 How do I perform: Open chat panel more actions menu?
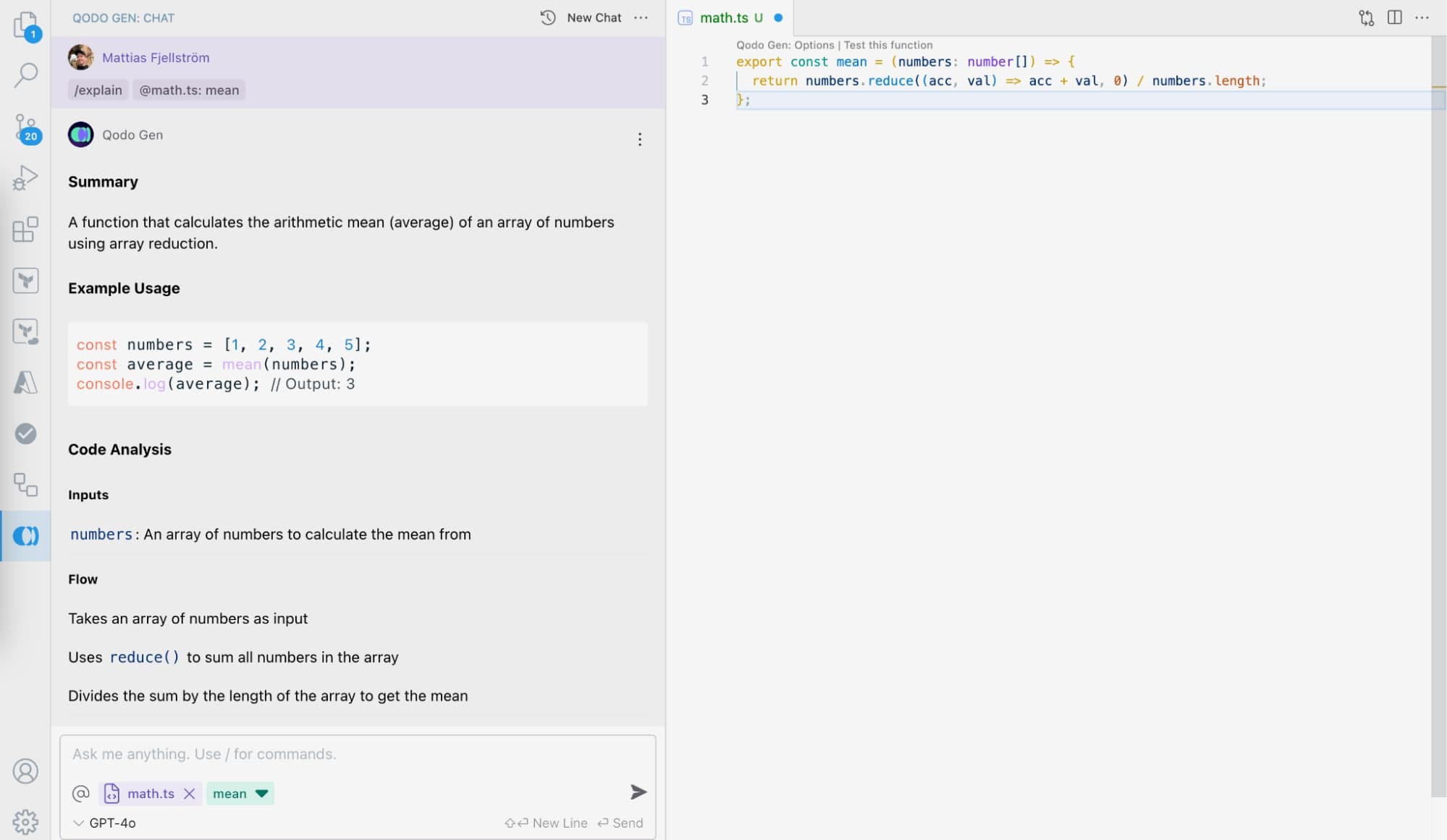641,17
